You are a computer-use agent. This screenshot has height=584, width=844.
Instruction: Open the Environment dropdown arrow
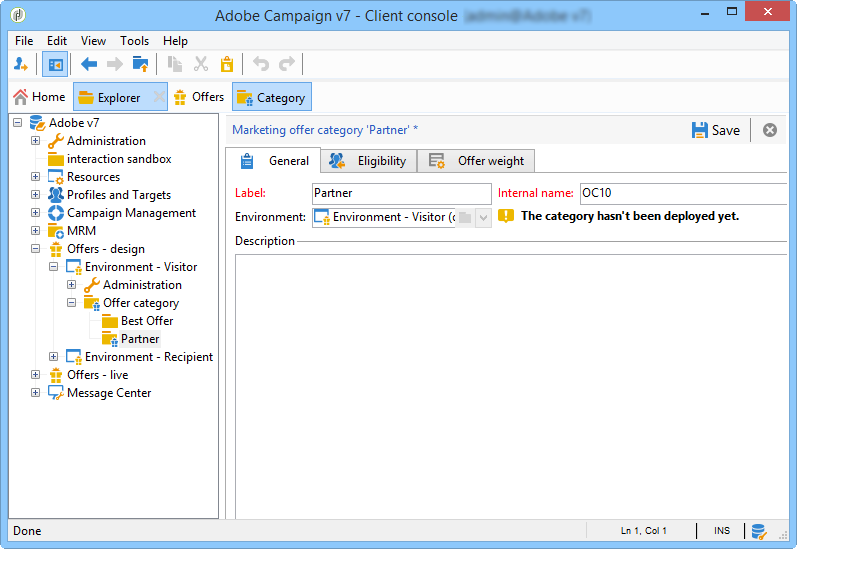click(483, 217)
